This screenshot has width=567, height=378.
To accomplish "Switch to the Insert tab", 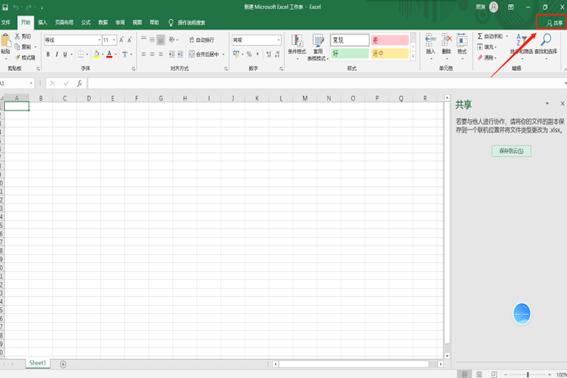I will tap(43, 22).
